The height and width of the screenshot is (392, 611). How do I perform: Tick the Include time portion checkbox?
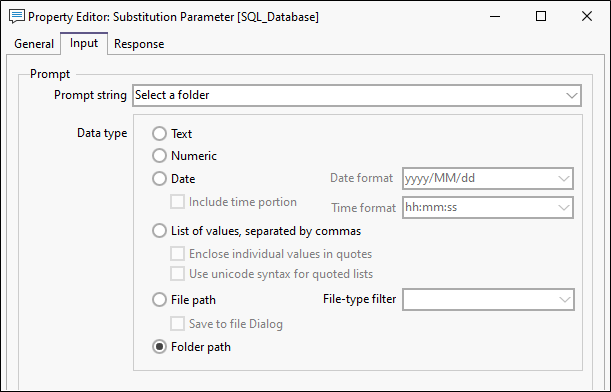[177, 202]
